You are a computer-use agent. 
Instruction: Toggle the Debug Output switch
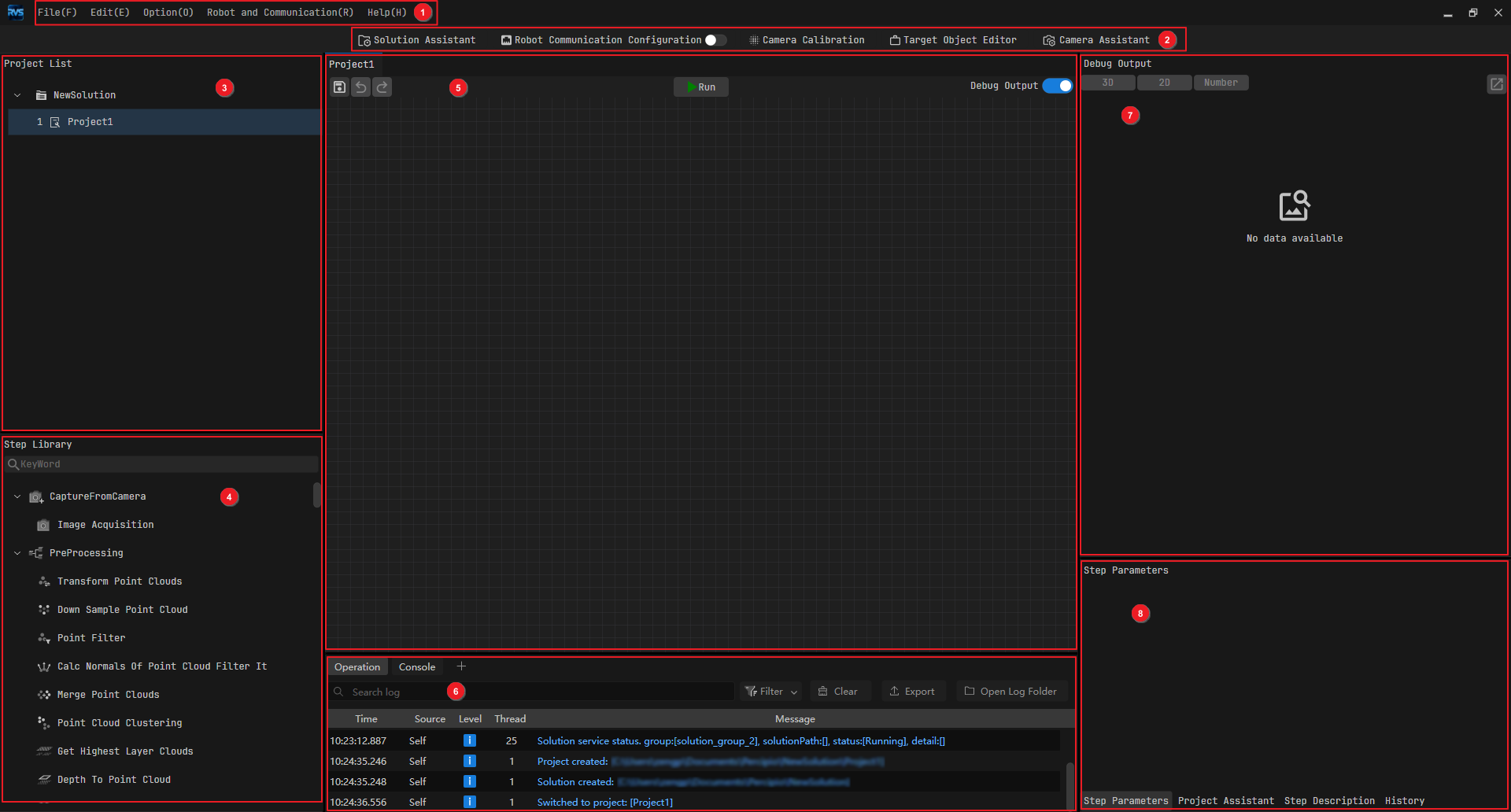1058,86
